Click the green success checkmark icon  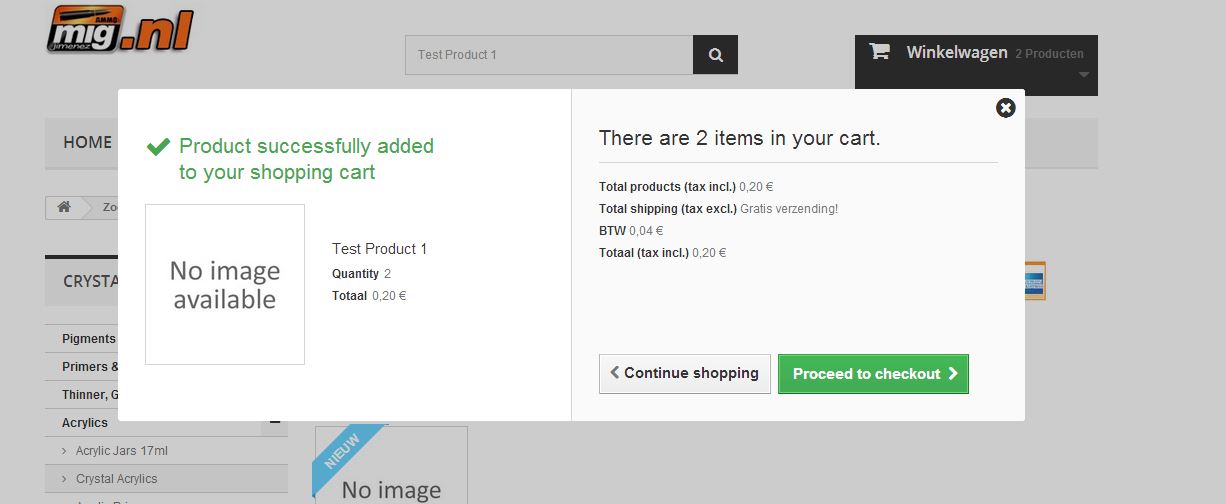(158, 147)
